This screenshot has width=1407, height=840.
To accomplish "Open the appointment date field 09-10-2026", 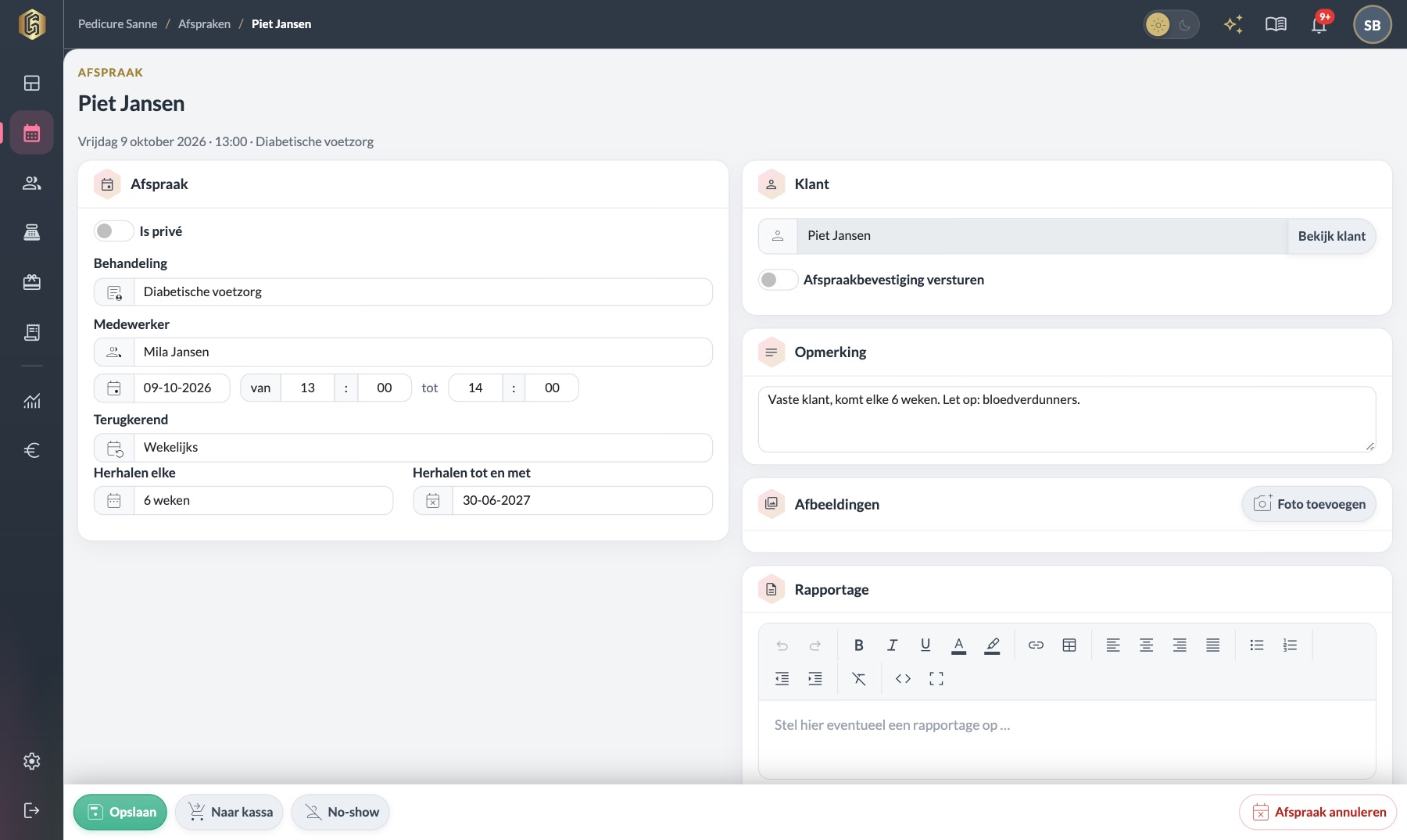I will coord(162,388).
